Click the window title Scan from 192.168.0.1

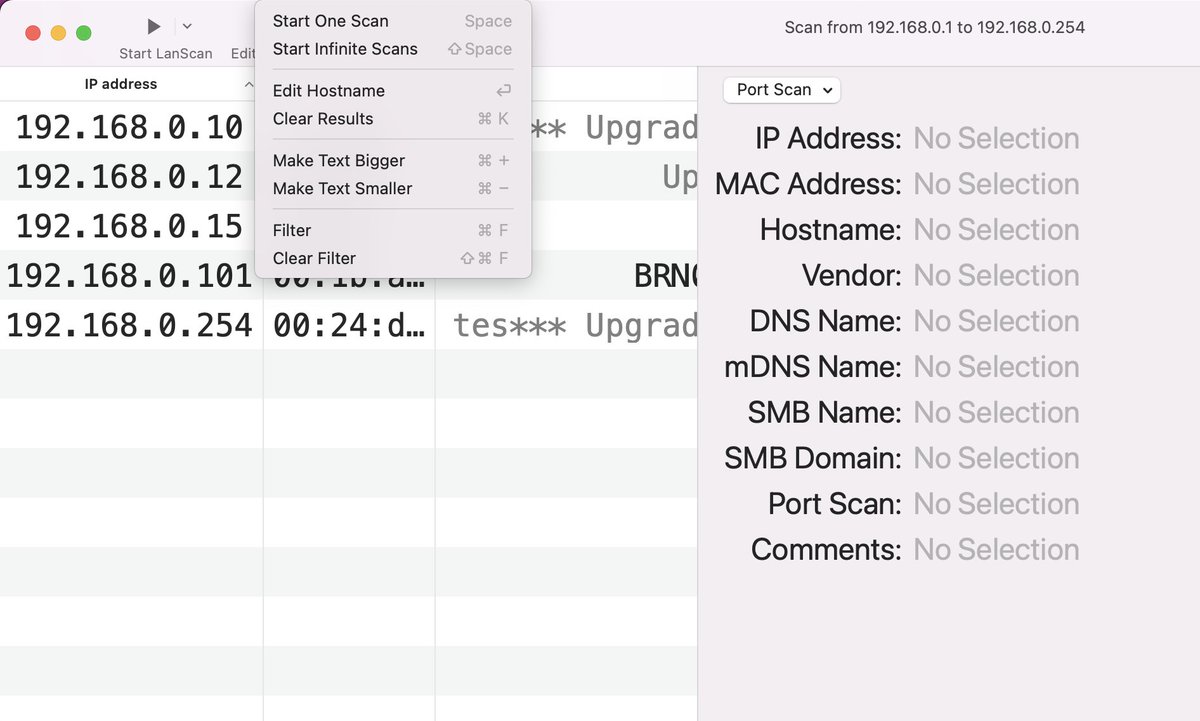tap(934, 27)
